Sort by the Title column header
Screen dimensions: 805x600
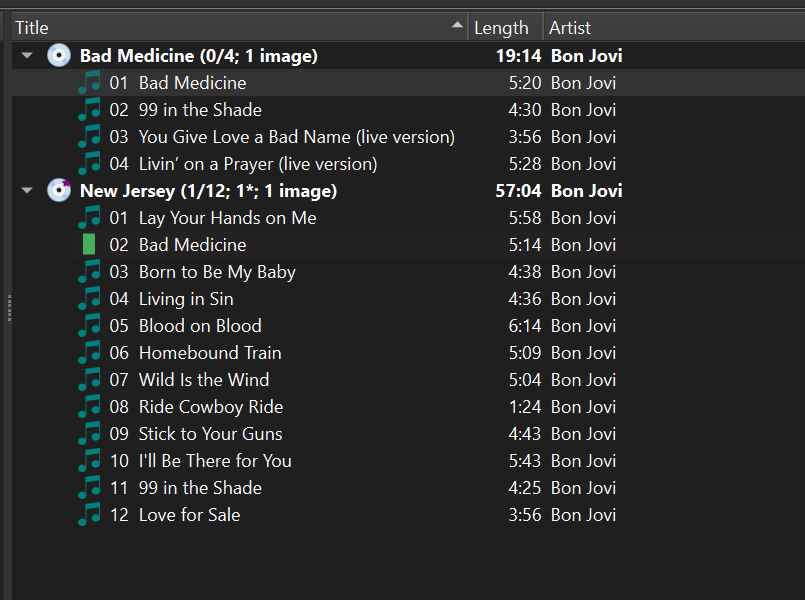[x=240, y=27]
